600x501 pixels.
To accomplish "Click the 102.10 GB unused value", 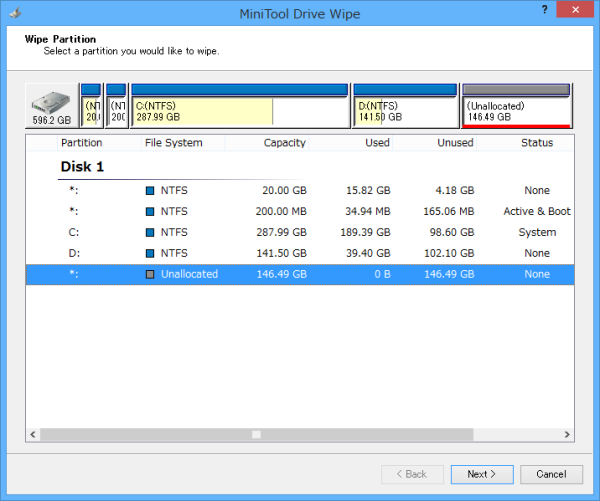I will (x=449, y=253).
